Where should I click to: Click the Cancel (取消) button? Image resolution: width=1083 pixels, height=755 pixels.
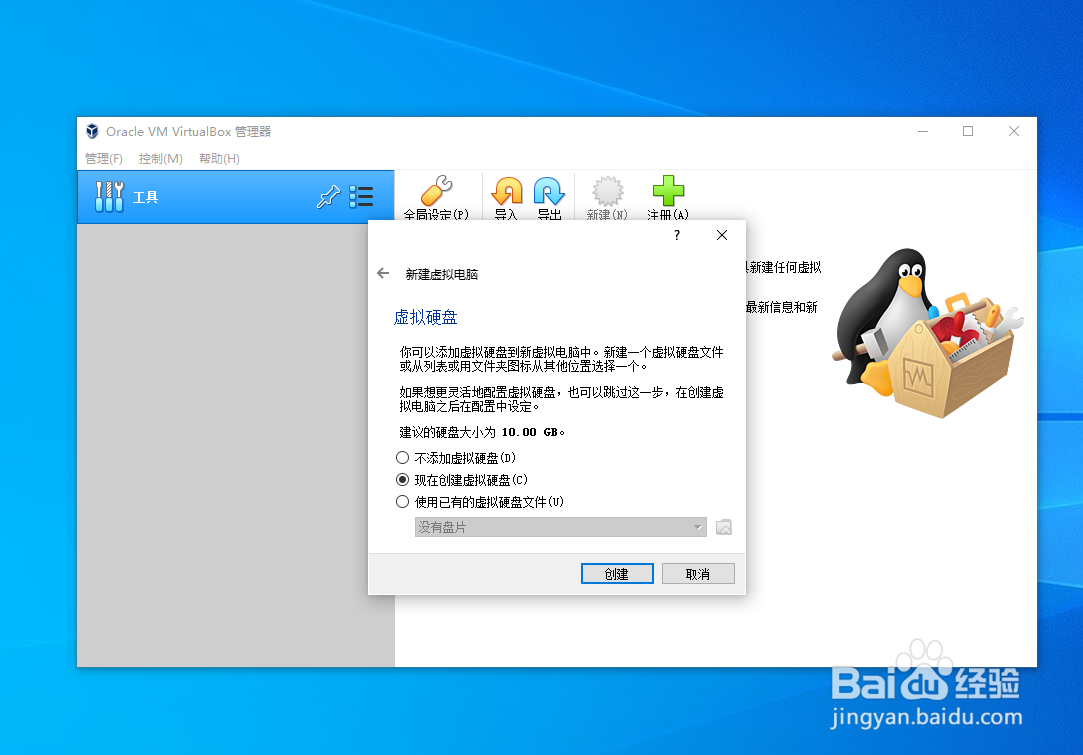(698, 574)
